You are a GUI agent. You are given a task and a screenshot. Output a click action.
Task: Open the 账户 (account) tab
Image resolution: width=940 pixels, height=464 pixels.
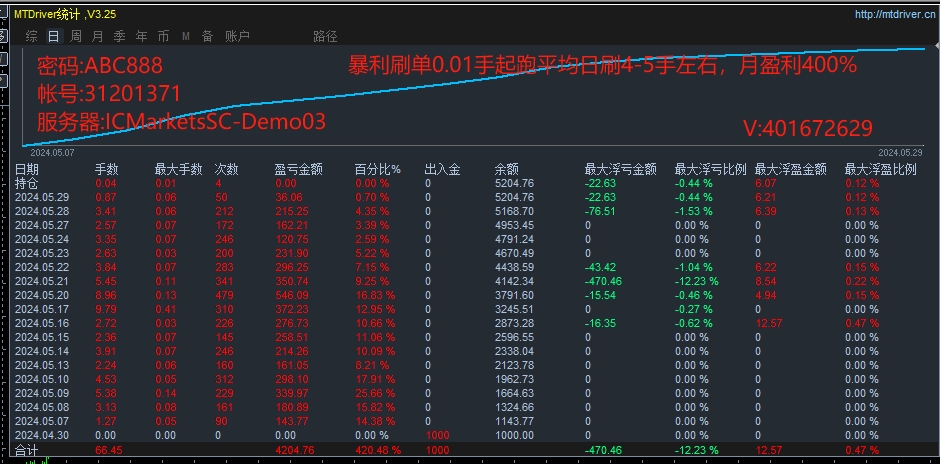coord(237,36)
